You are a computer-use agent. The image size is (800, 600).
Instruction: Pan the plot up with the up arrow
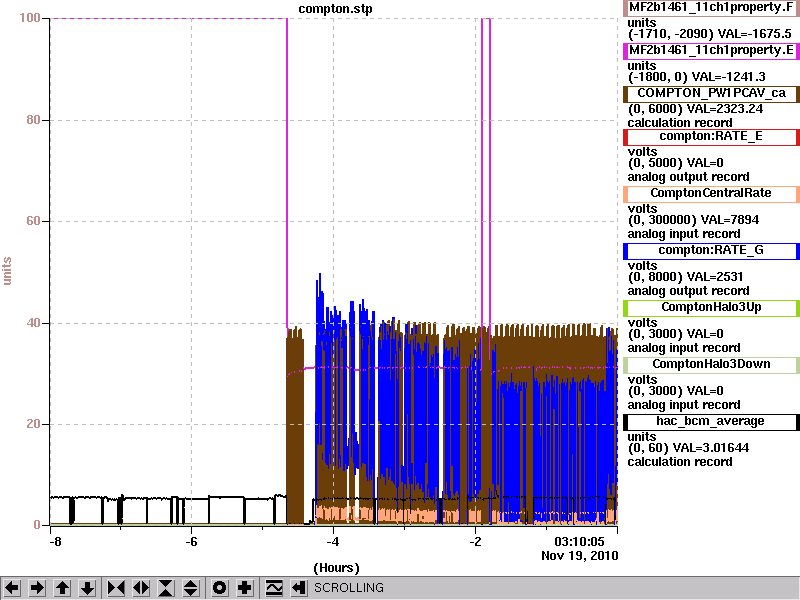62,588
